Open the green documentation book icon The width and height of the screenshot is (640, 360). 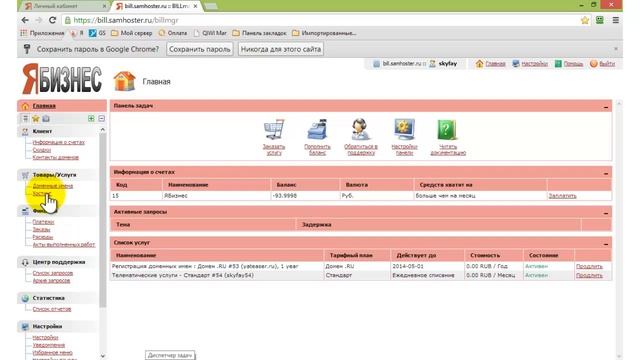pos(447,130)
